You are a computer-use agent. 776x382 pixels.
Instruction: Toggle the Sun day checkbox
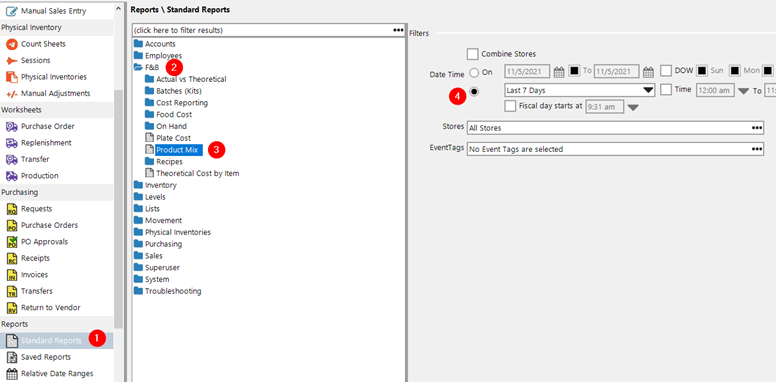(702, 71)
